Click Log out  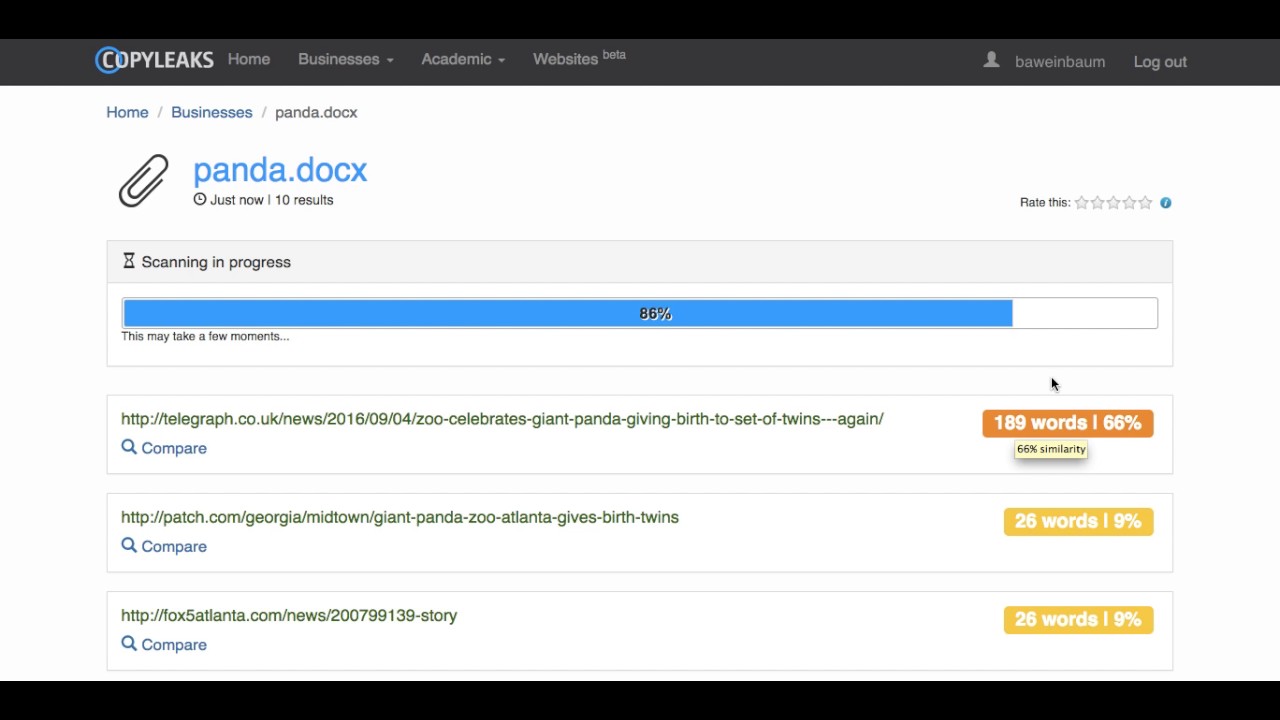click(x=1160, y=61)
